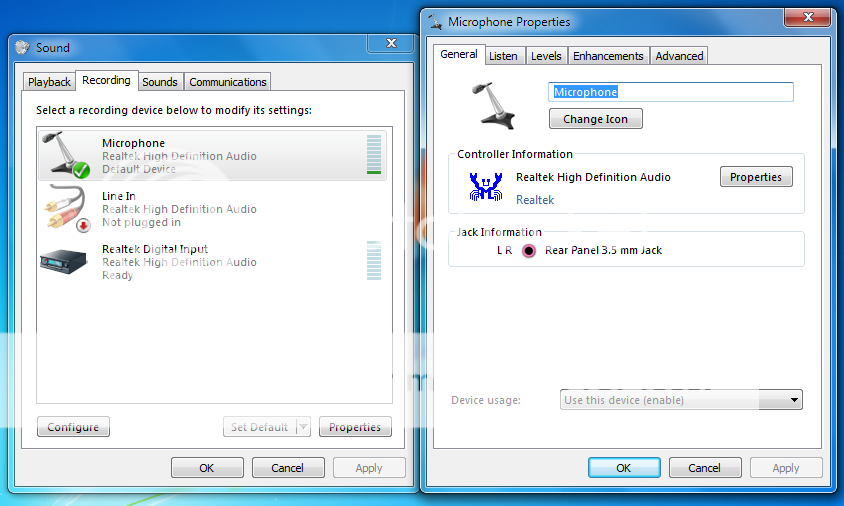Click the "Not plugged in" status text
Viewport: 844px width, 506px height.
tap(142, 222)
